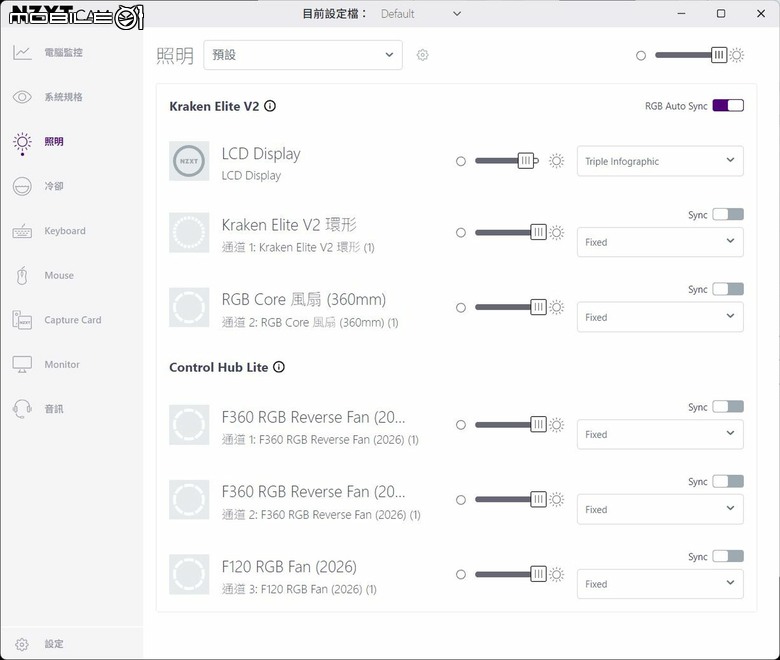Click channel 1 F360 Reverse Fan brightness slider
The height and width of the screenshot is (660, 780).
511,425
